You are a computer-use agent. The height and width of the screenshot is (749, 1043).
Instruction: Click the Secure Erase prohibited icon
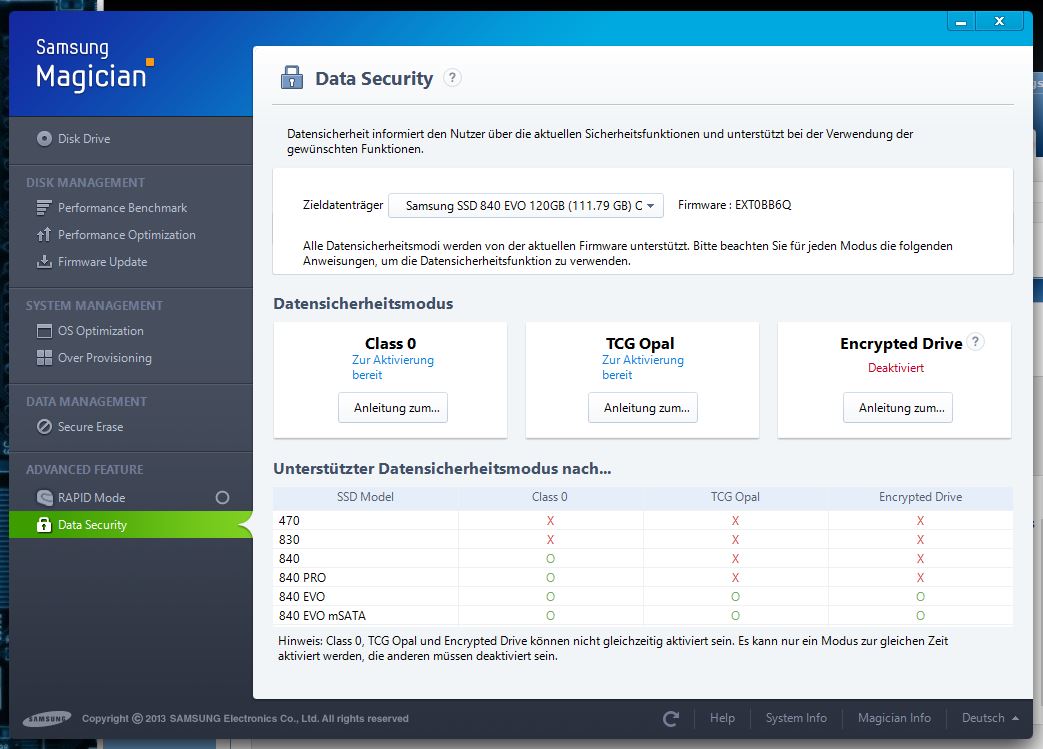[44, 426]
